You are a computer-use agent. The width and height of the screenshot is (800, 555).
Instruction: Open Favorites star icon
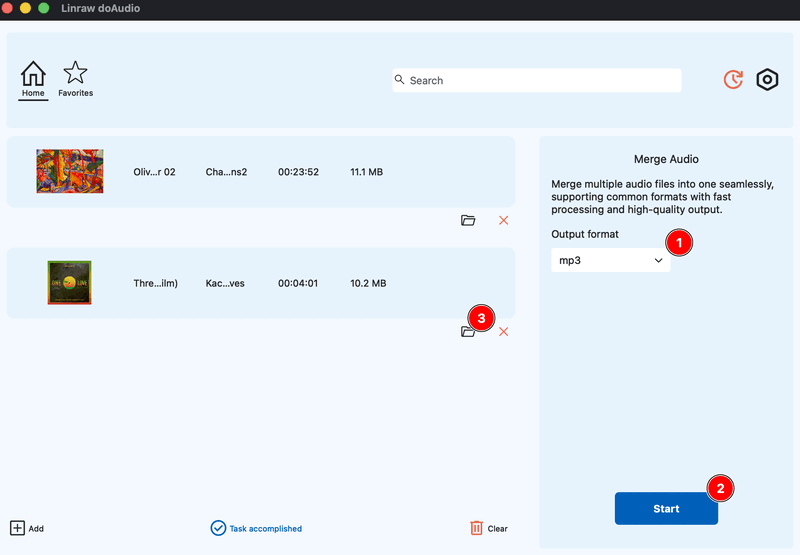[75, 73]
